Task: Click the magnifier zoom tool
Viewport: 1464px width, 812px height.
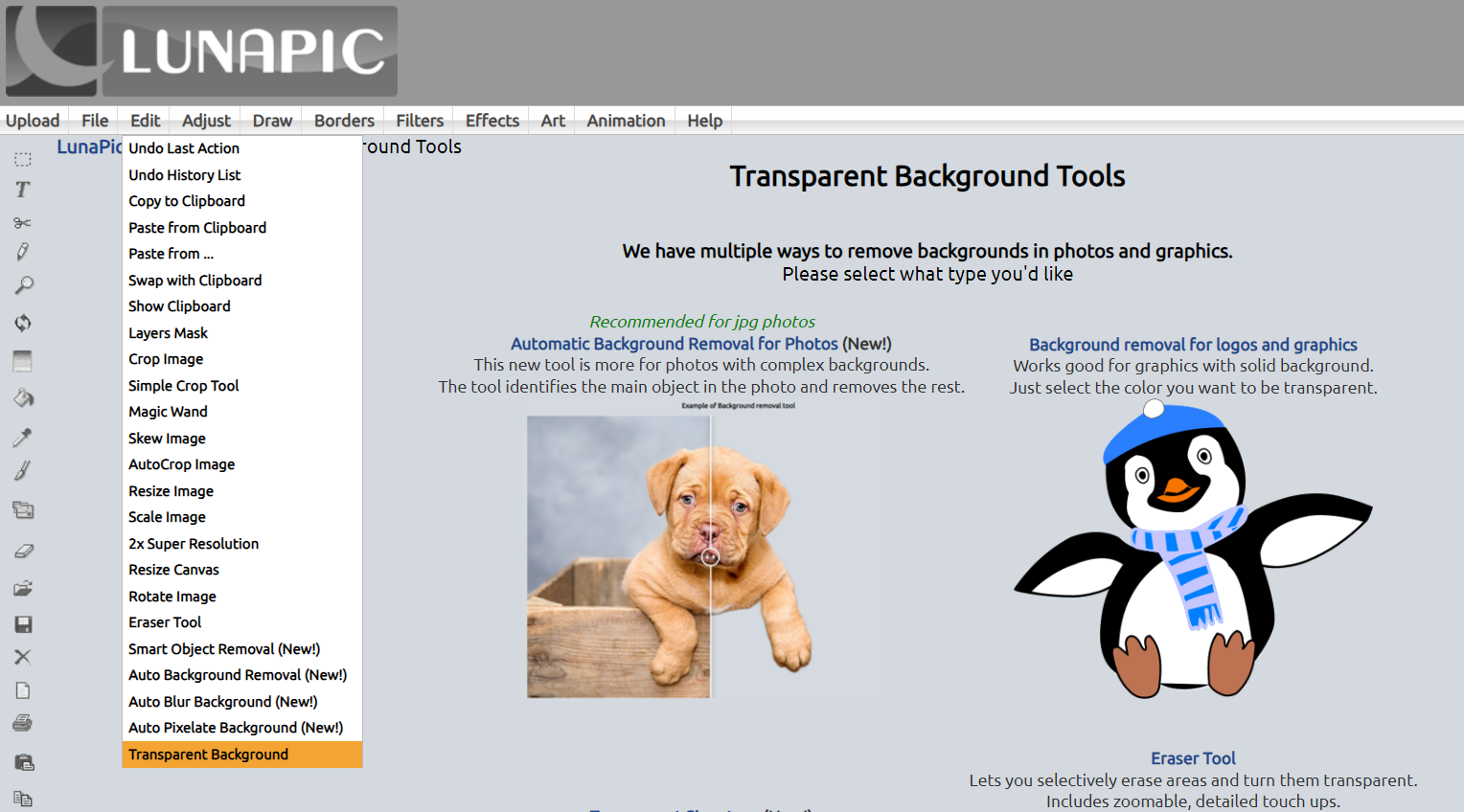Action: 23,285
